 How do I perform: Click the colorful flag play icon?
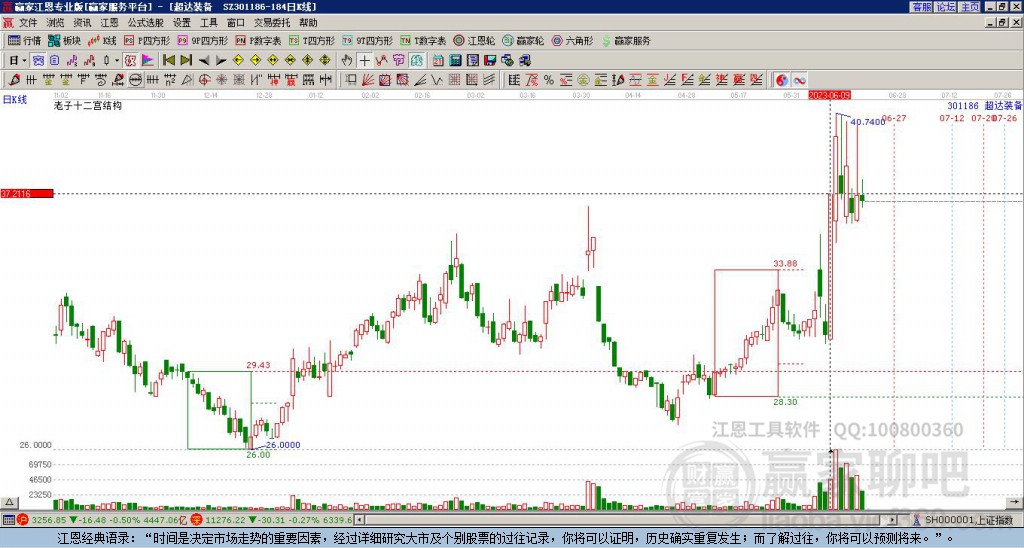coord(148,61)
